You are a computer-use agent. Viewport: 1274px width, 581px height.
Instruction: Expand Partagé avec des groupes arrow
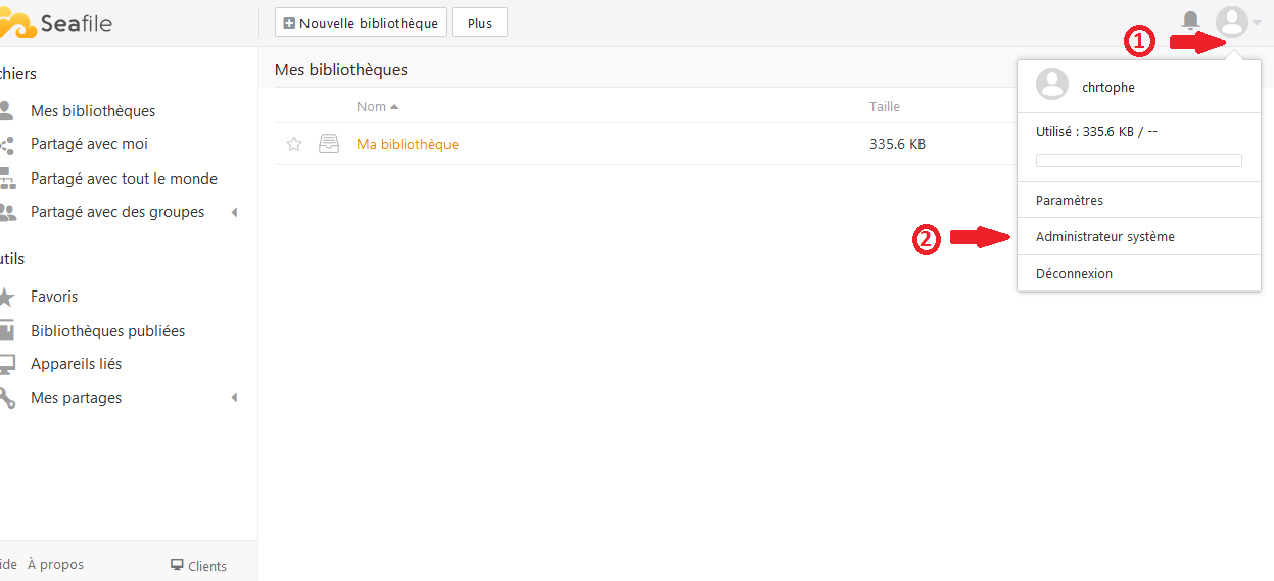(235, 212)
